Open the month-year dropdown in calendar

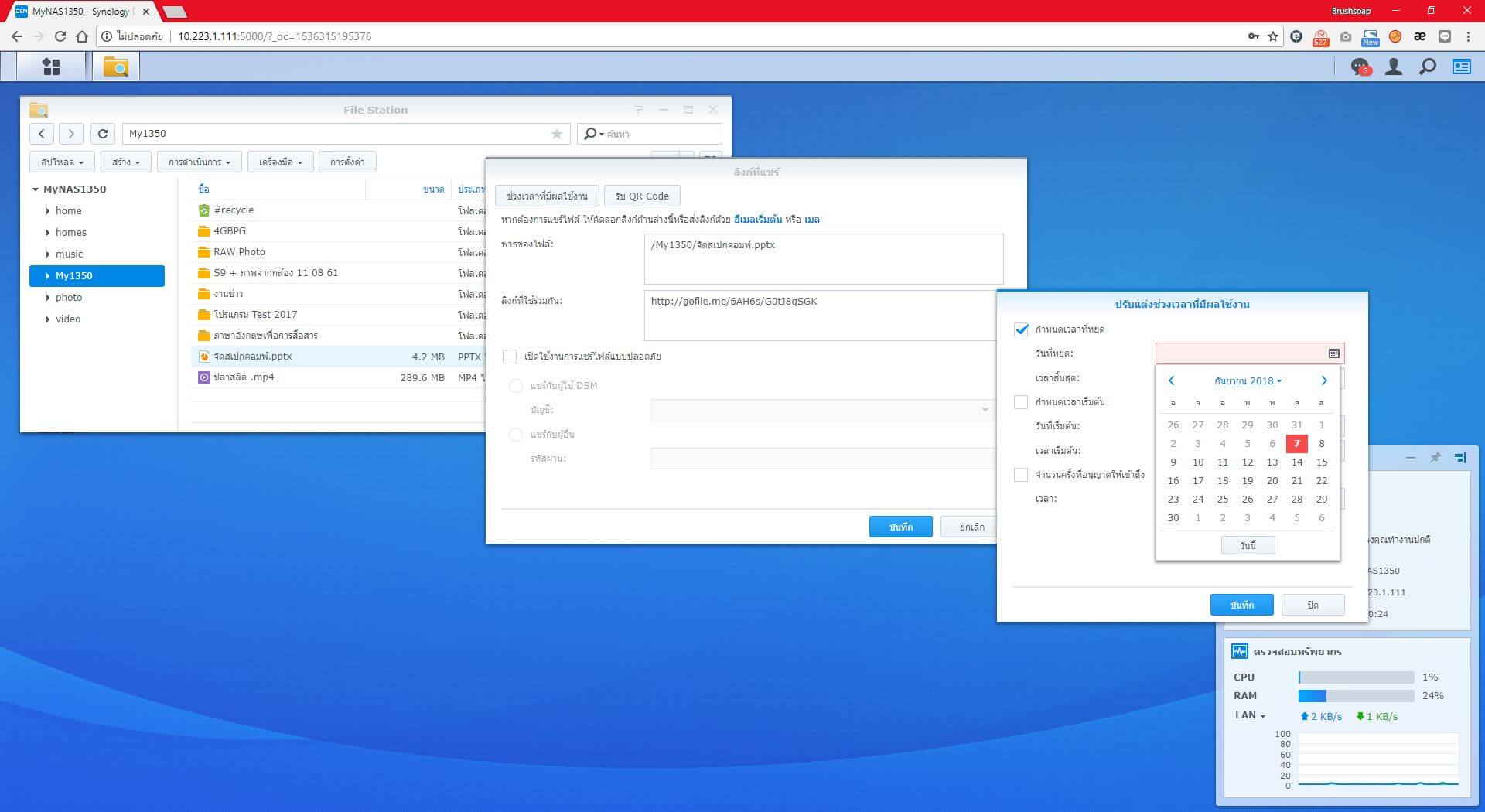1248,381
